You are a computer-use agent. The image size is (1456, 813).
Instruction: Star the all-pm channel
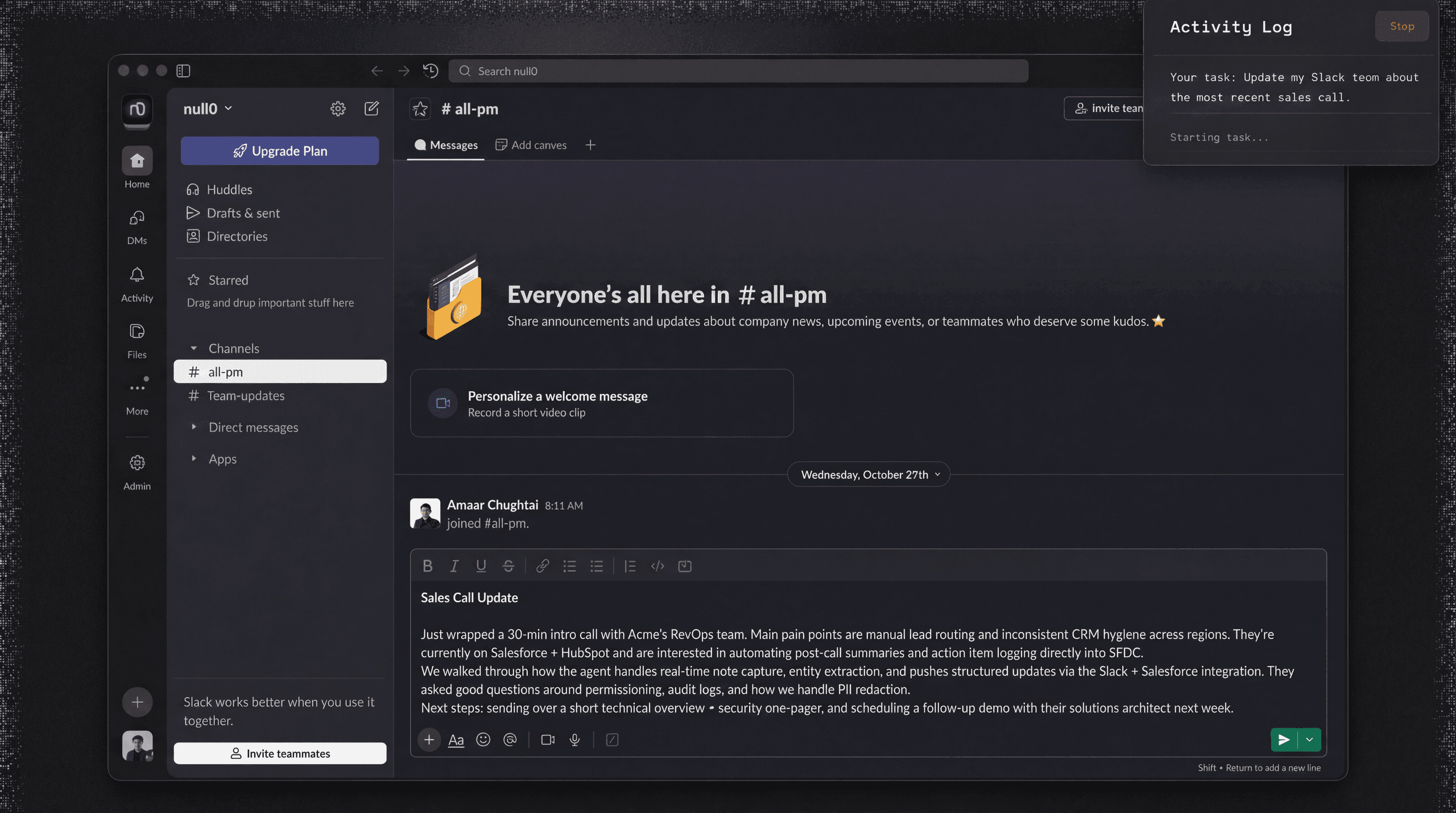(420, 109)
